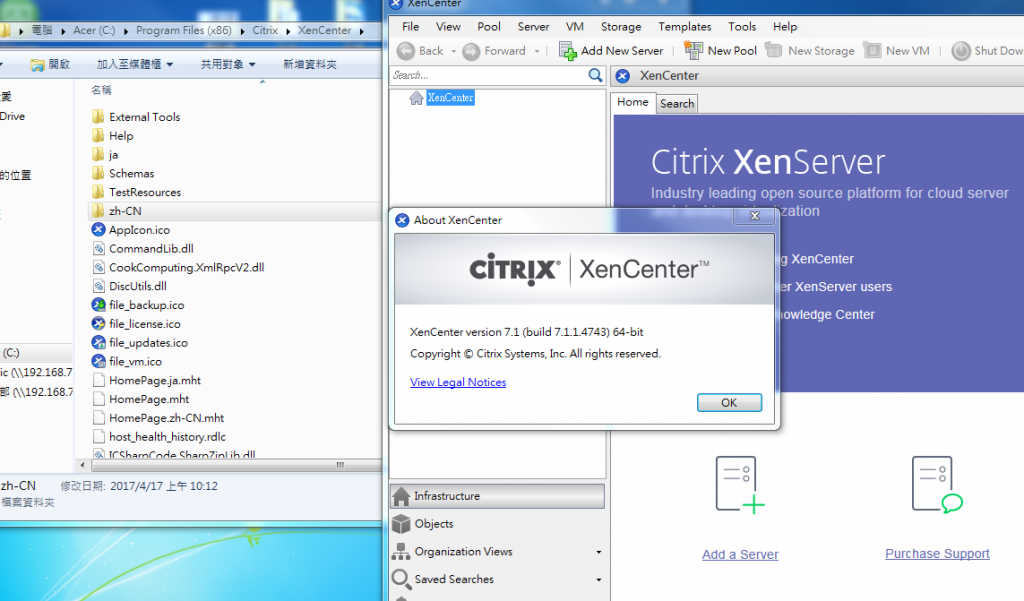The width and height of the screenshot is (1024, 601).
Task: Open View Legal Notices link
Action: pyautogui.click(x=458, y=382)
